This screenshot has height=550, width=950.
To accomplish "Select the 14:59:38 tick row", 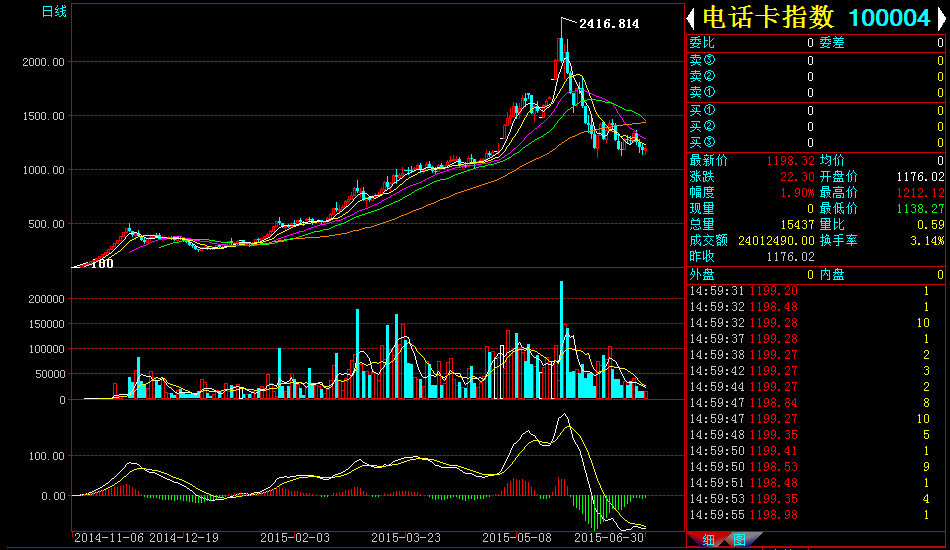I will click(816, 355).
